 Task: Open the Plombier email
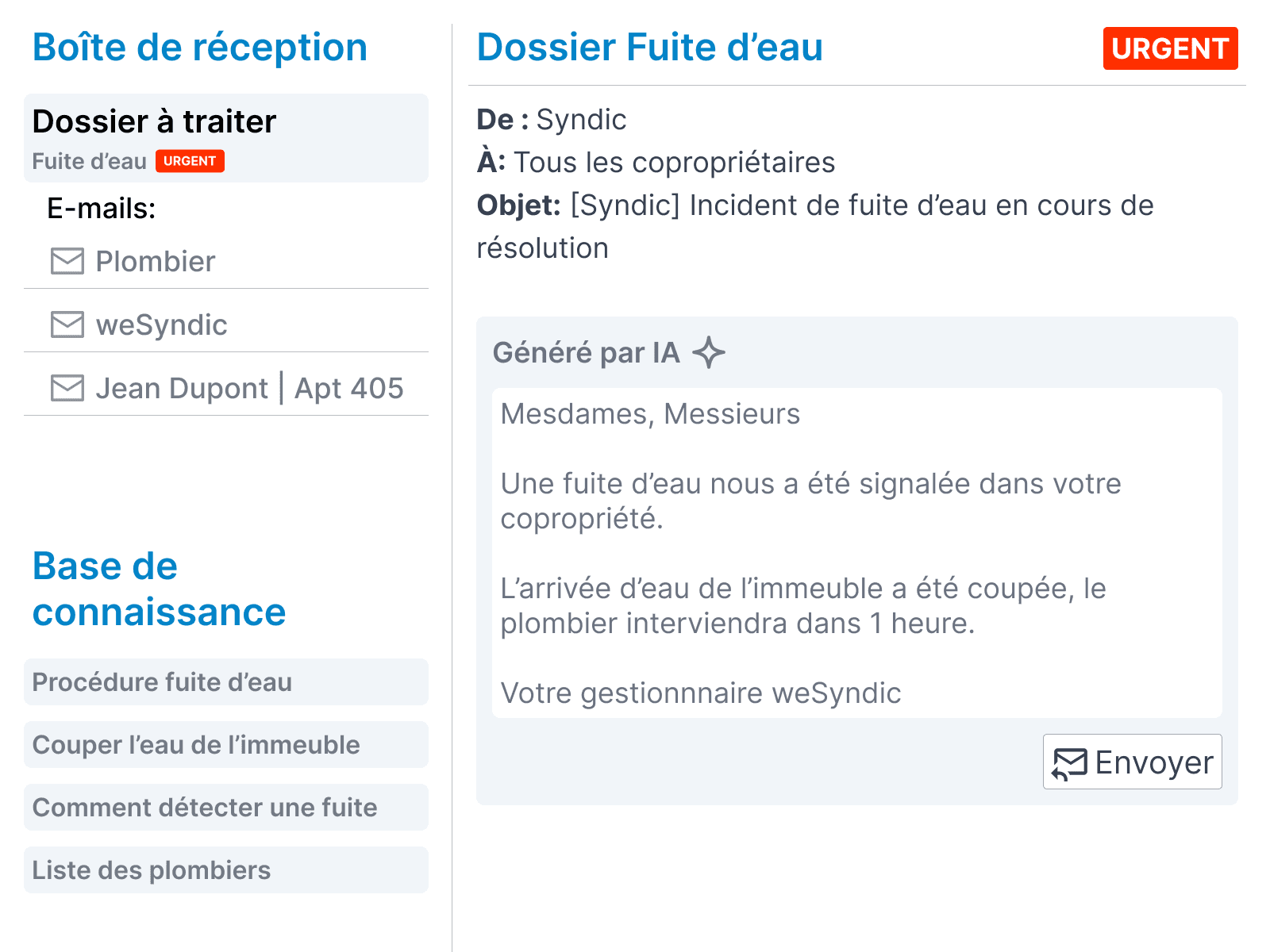[x=226, y=261]
